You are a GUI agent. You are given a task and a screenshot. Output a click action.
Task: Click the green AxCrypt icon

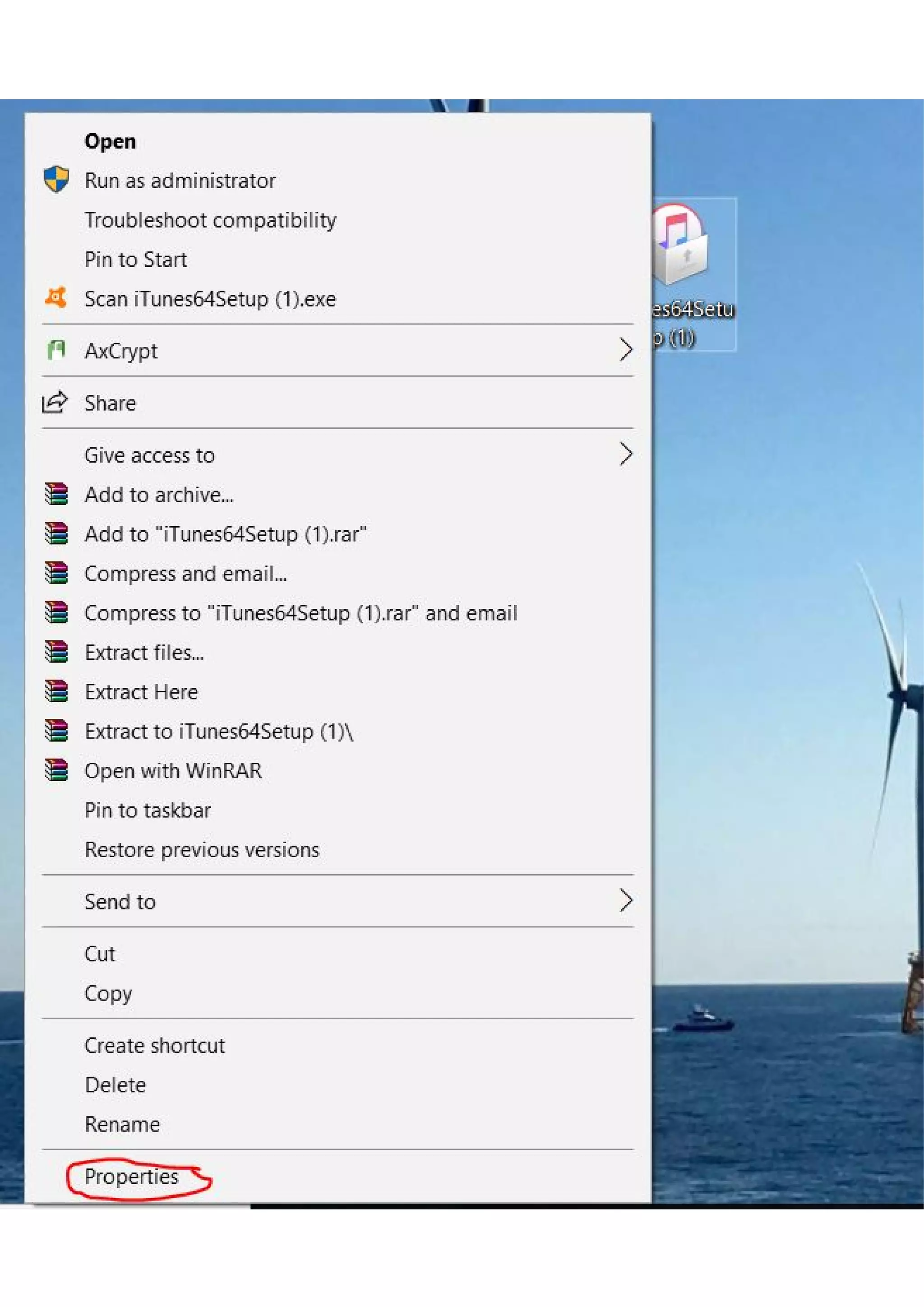56,350
